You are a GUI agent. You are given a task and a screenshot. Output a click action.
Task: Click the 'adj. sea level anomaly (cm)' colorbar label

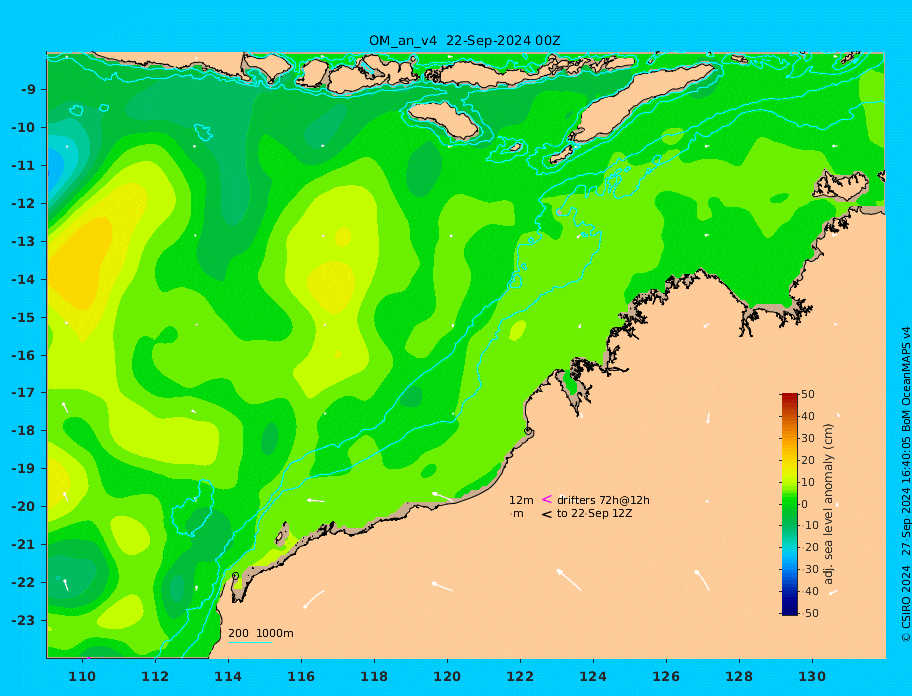[828, 504]
